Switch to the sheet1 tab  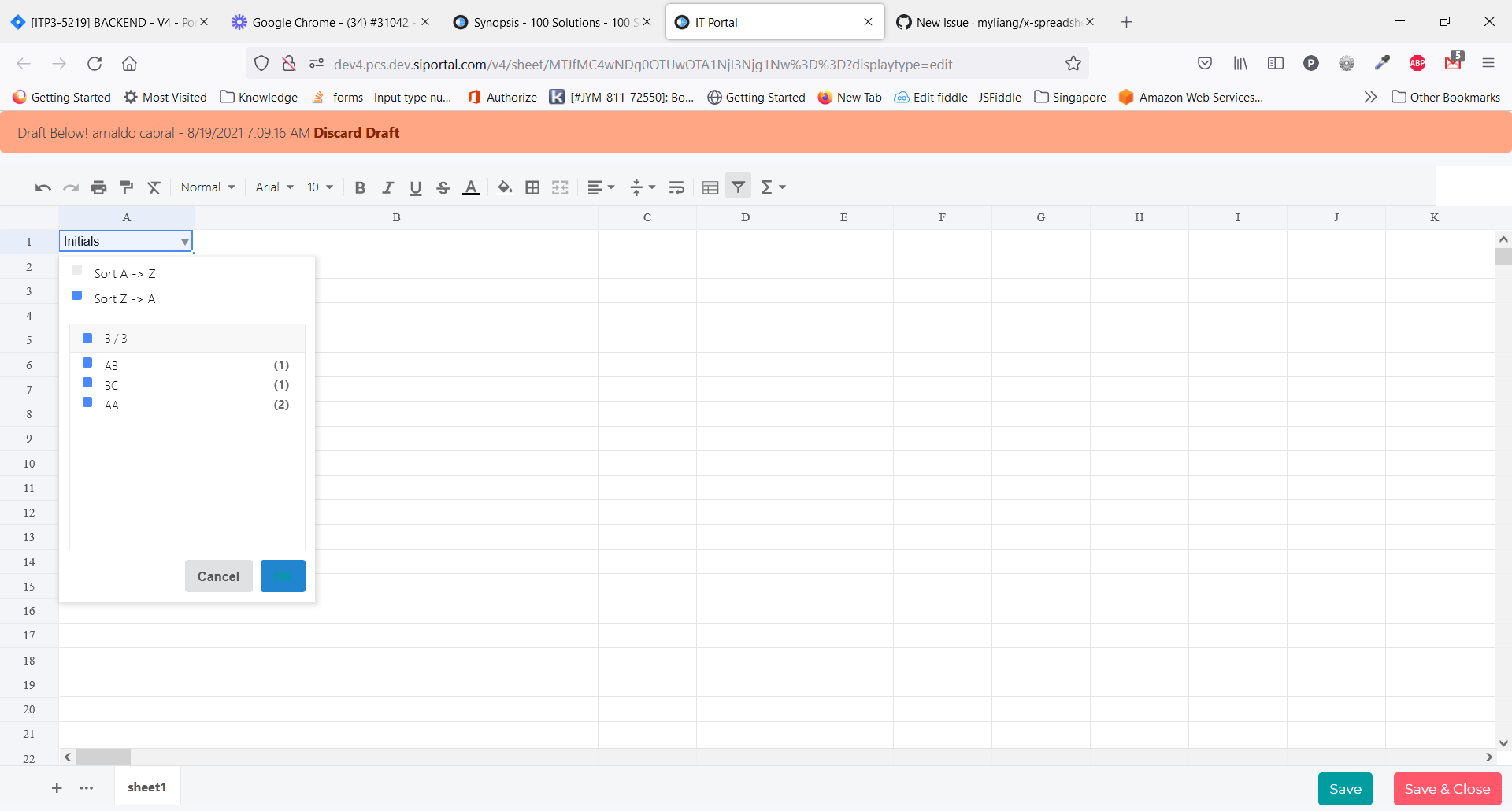click(x=146, y=787)
